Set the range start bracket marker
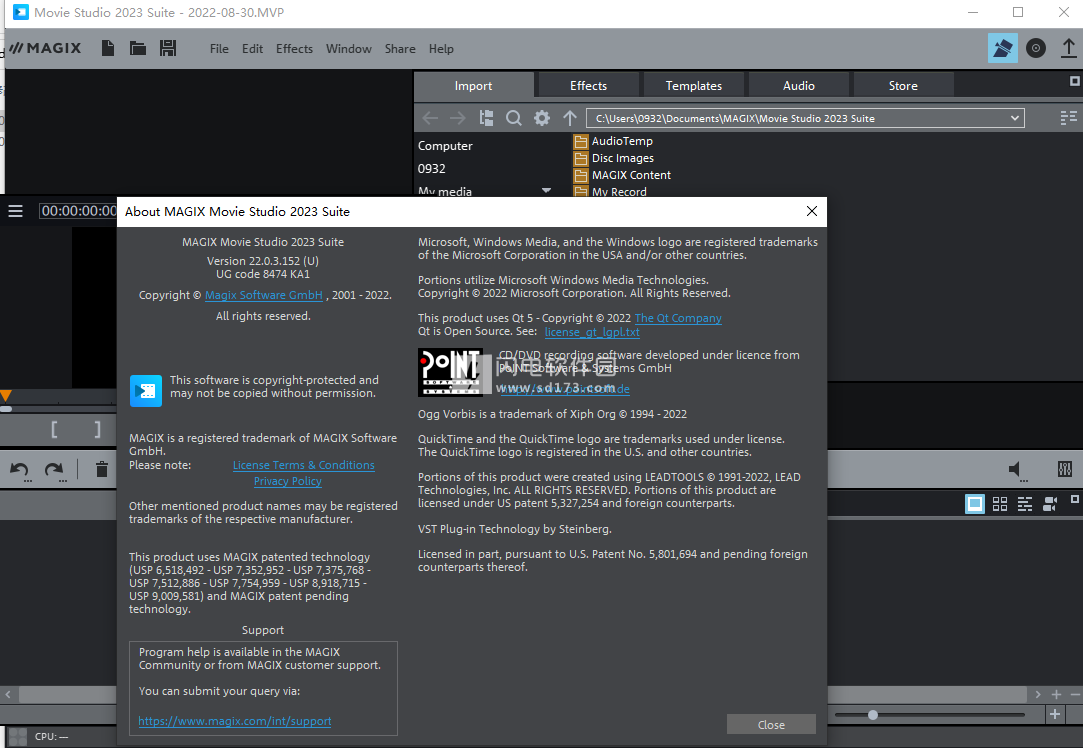Viewport: 1083px width, 748px height. pos(54,430)
